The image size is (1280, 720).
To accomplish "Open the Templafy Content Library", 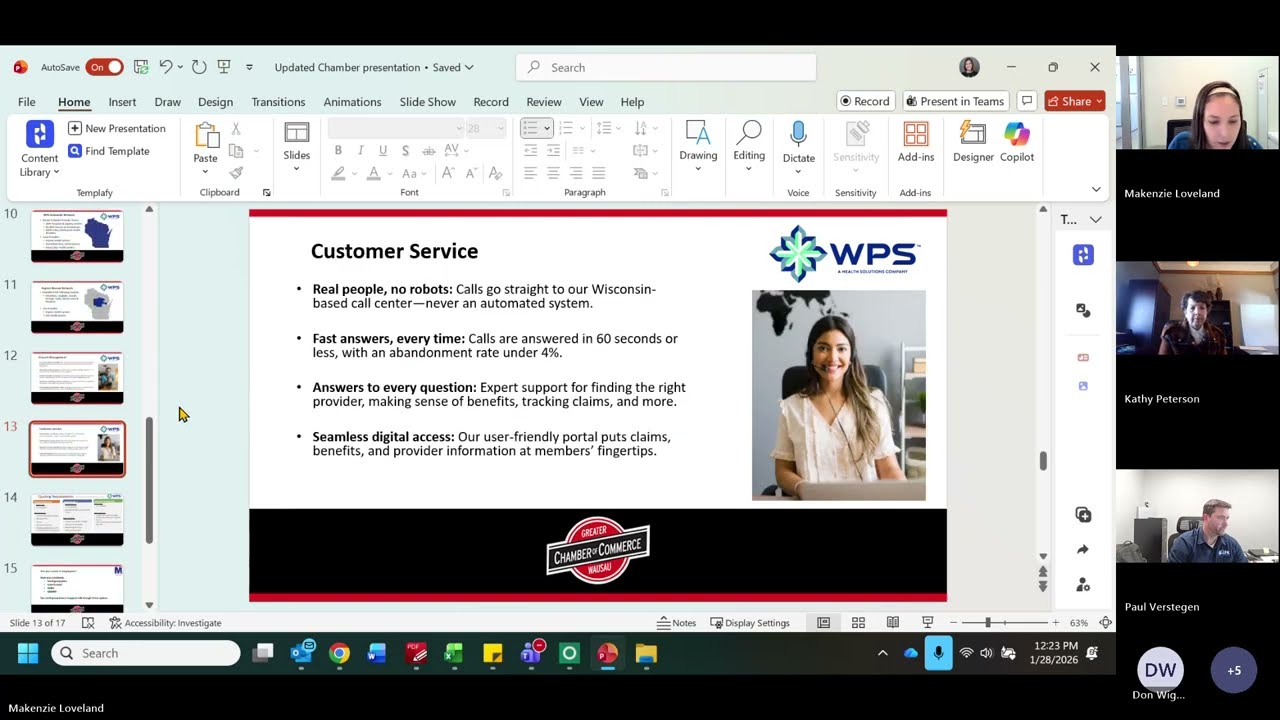I will pos(39,149).
